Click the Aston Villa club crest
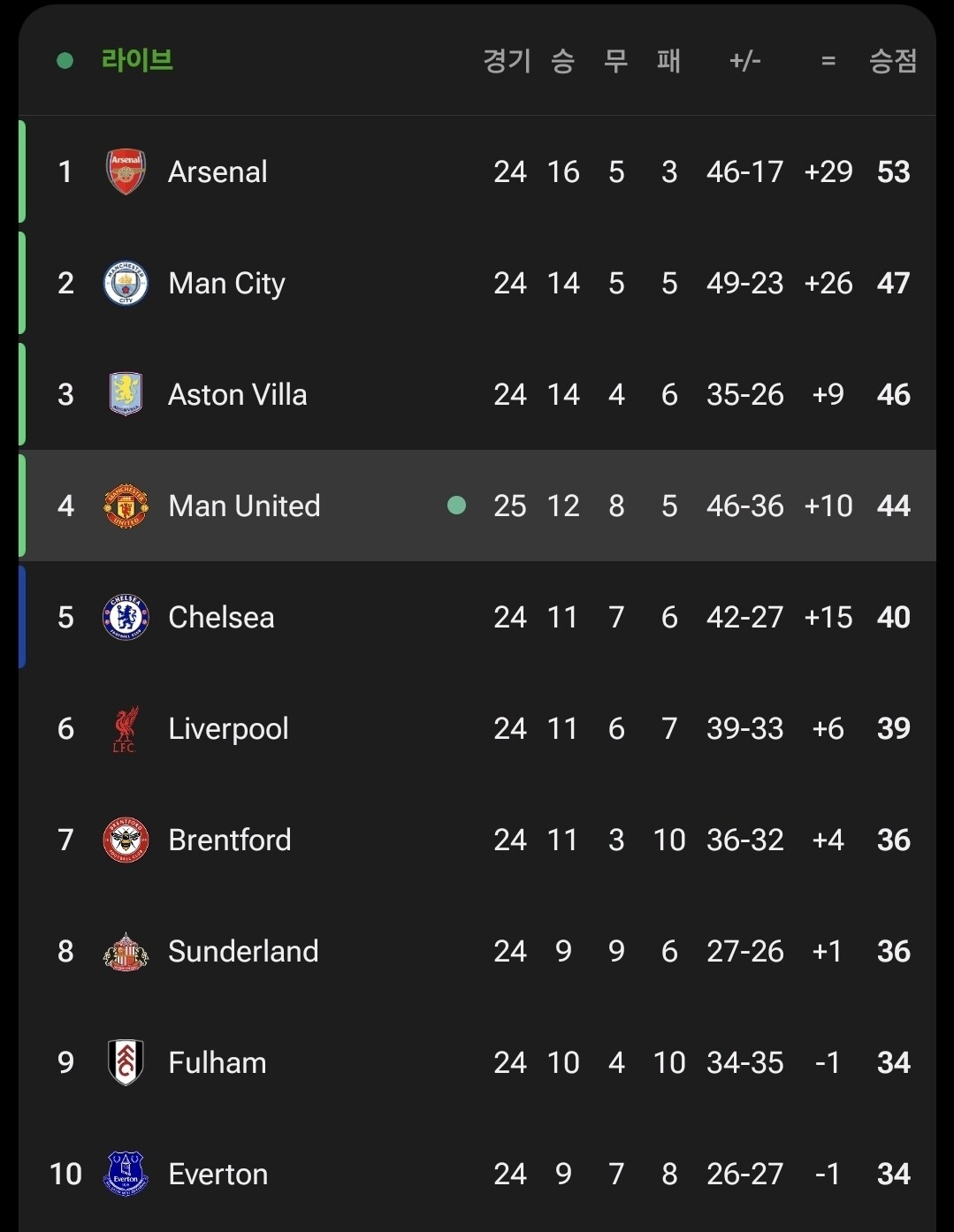Image resolution: width=954 pixels, height=1232 pixels. [126, 394]
